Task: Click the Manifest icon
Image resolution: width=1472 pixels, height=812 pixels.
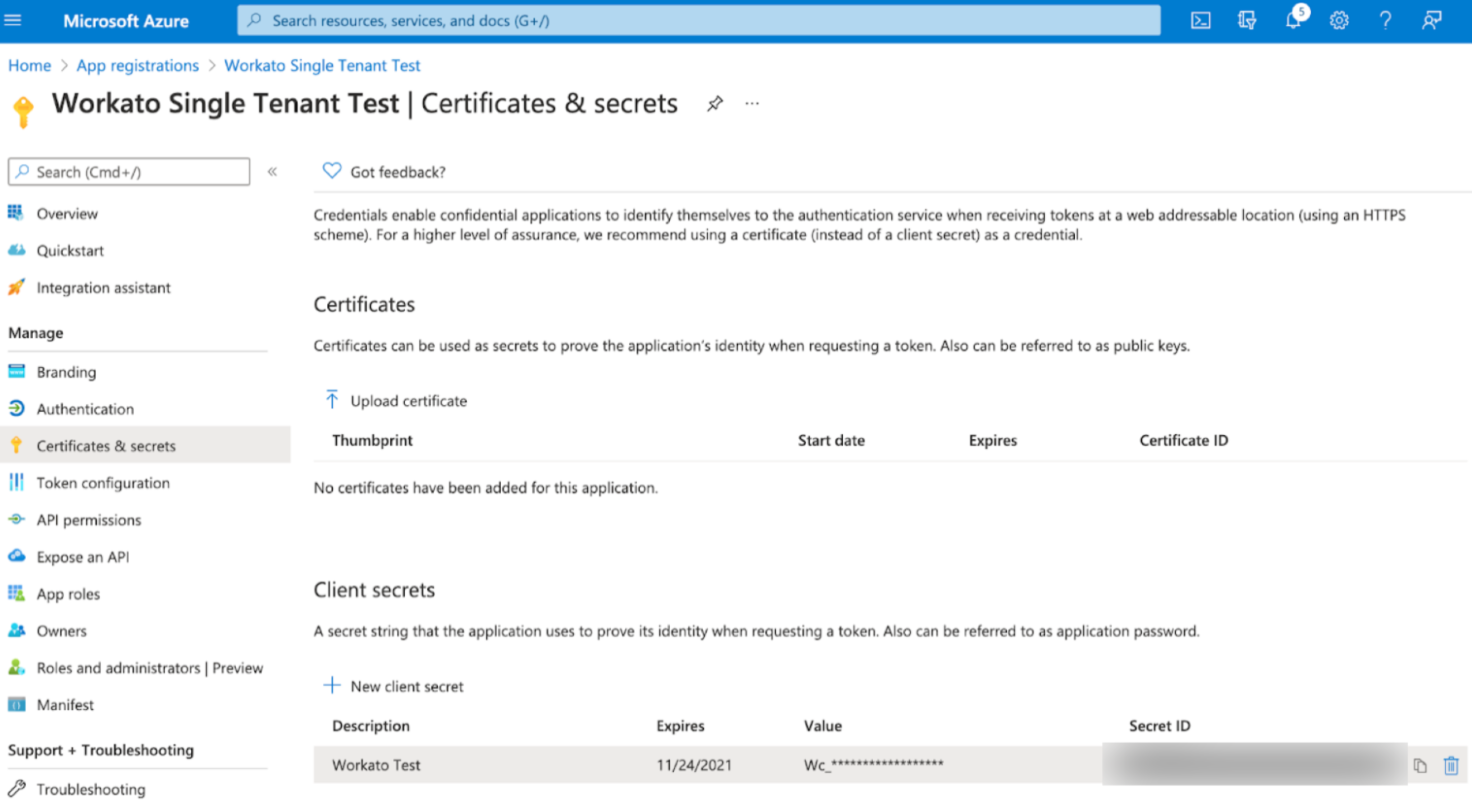Action: click(x=16, y=704)
